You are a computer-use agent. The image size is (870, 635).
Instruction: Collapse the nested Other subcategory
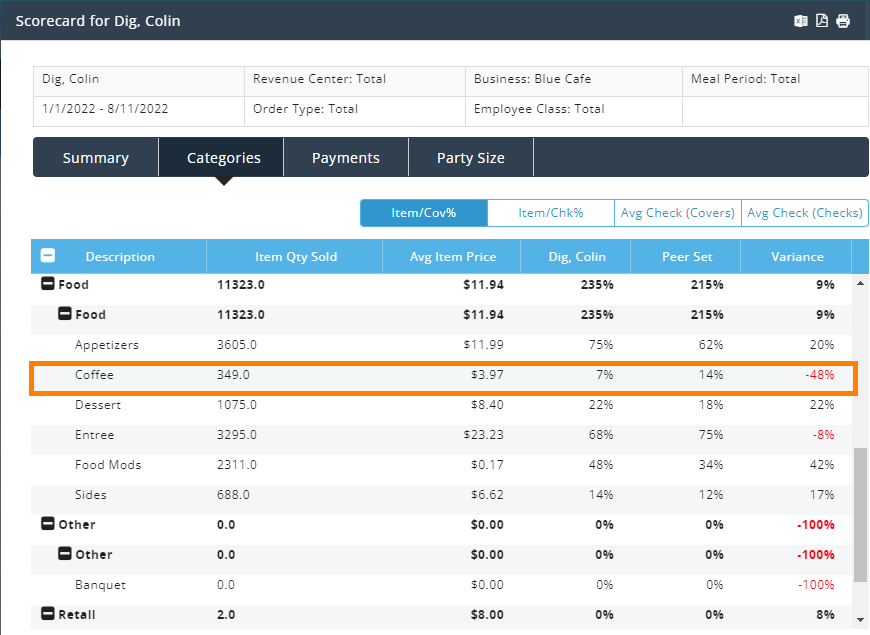(x=65, y=555)
